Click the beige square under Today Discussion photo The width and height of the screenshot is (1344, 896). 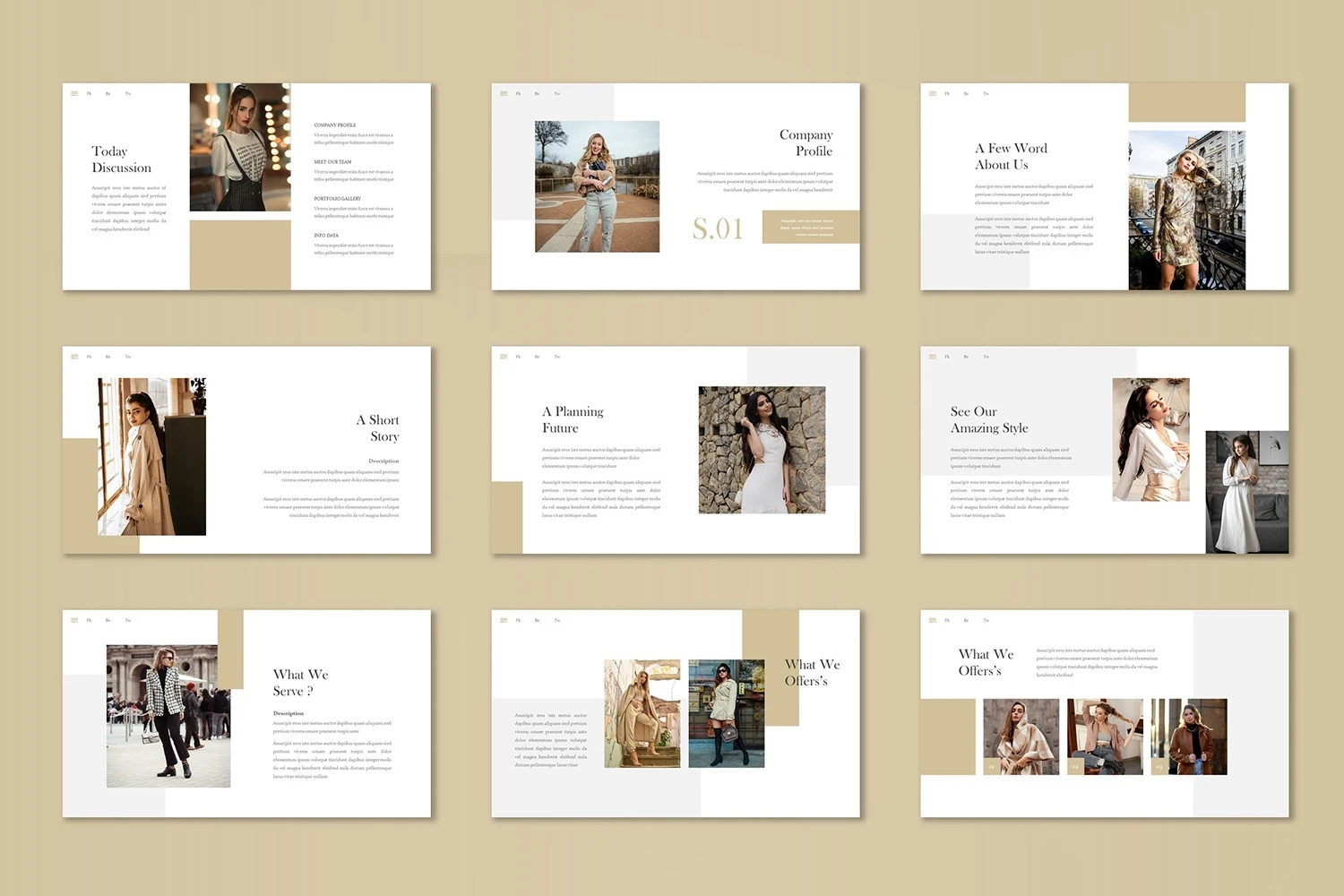(x=240, y=254)
